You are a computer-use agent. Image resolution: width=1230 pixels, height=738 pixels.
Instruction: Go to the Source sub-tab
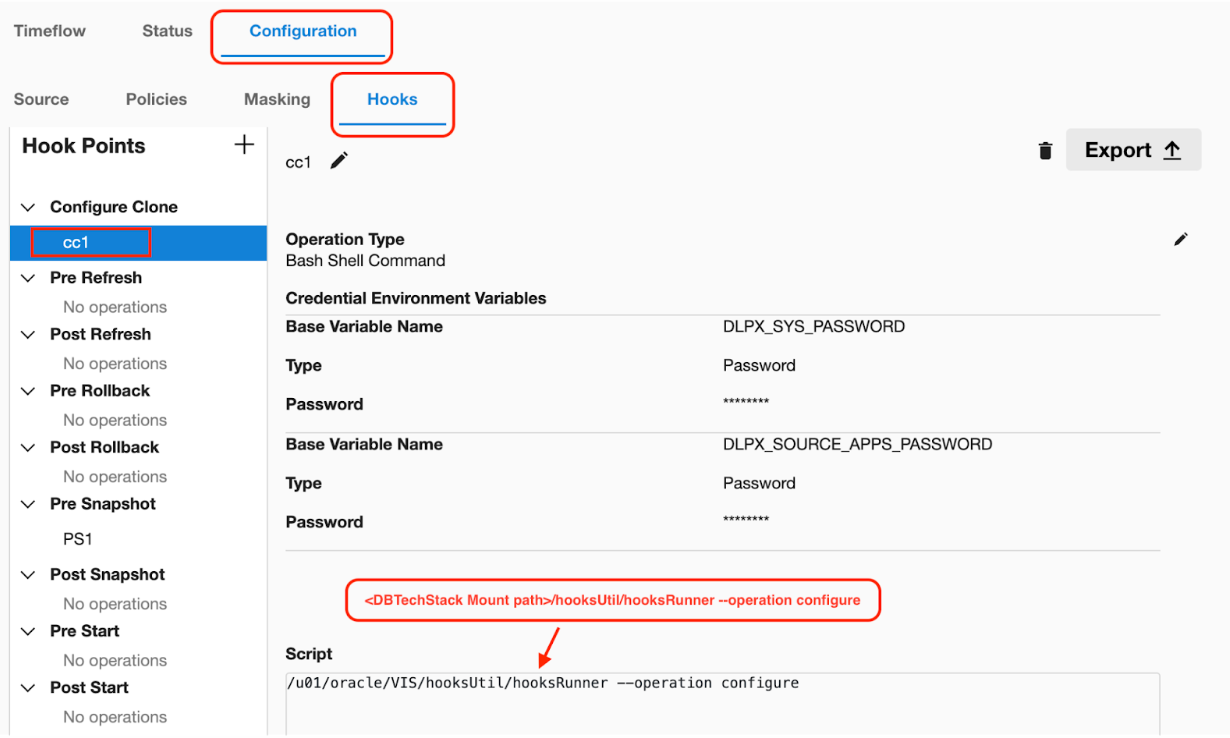coord(41,99)
